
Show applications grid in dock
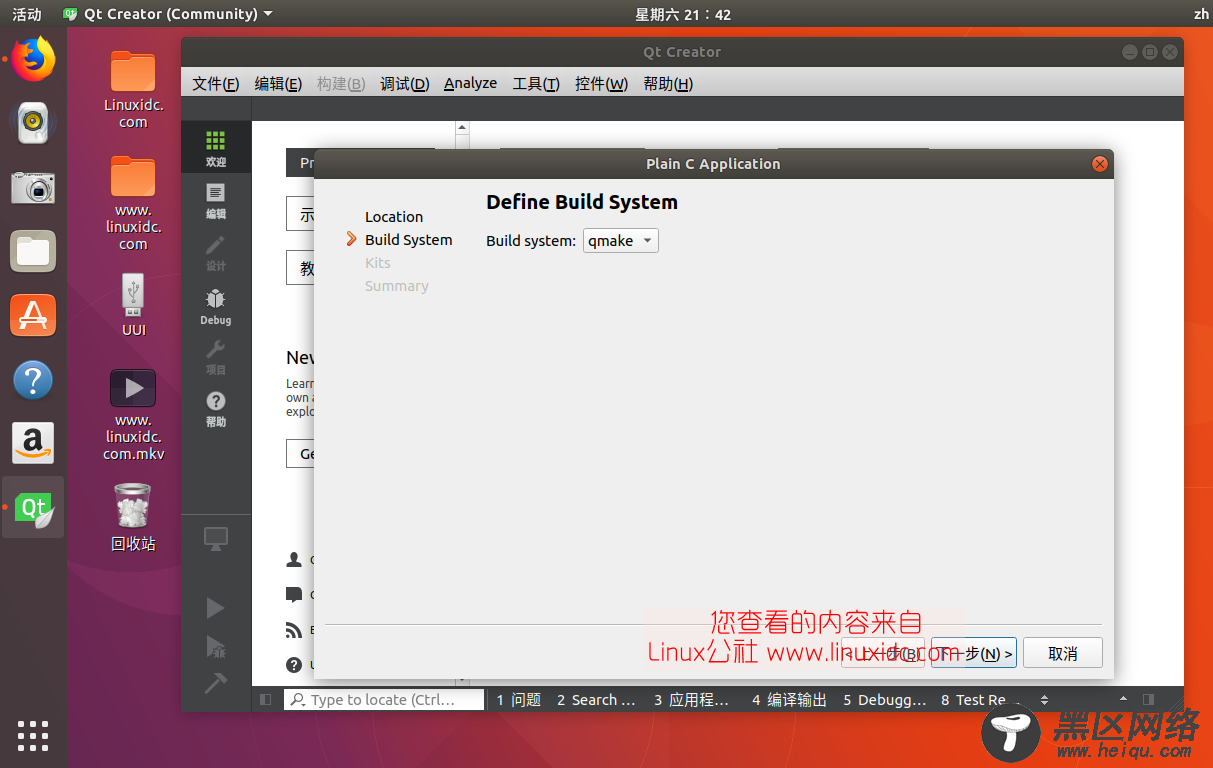(x=33, y=735)
